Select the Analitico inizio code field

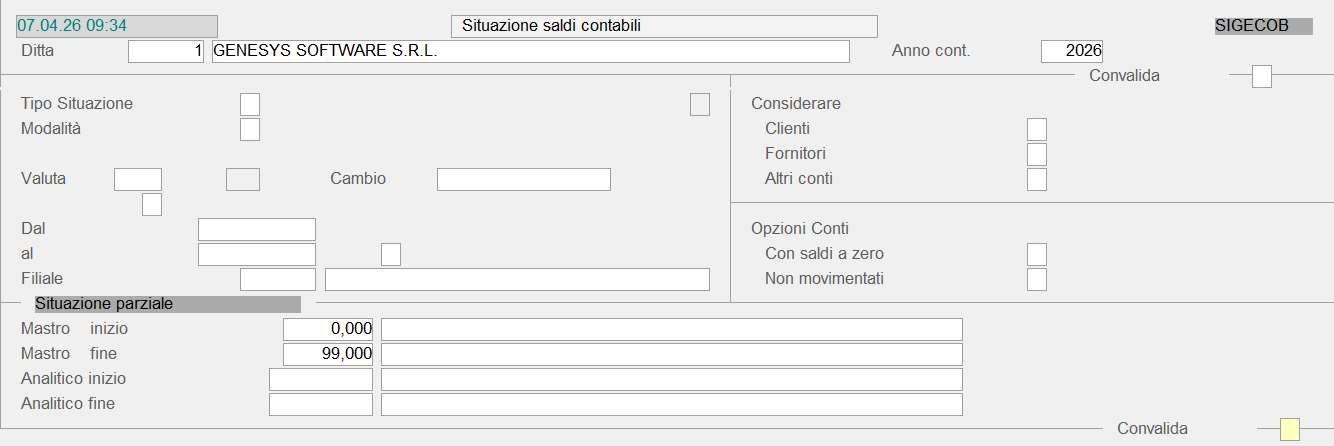click(x=321, y=379)
